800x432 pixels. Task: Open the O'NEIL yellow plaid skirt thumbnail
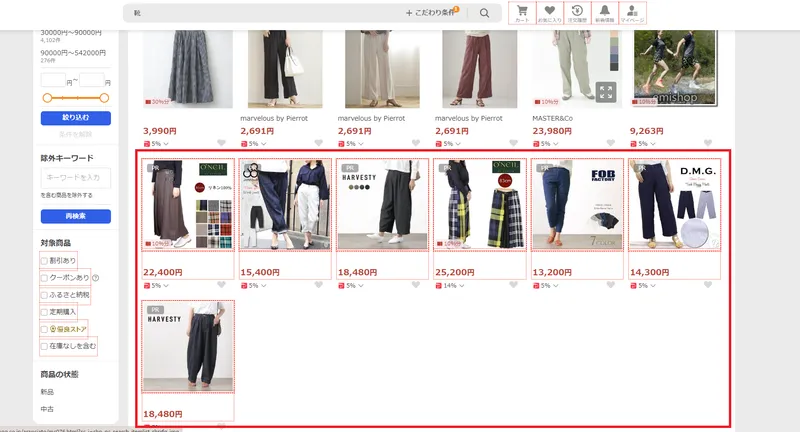click(x=480, y=205)
